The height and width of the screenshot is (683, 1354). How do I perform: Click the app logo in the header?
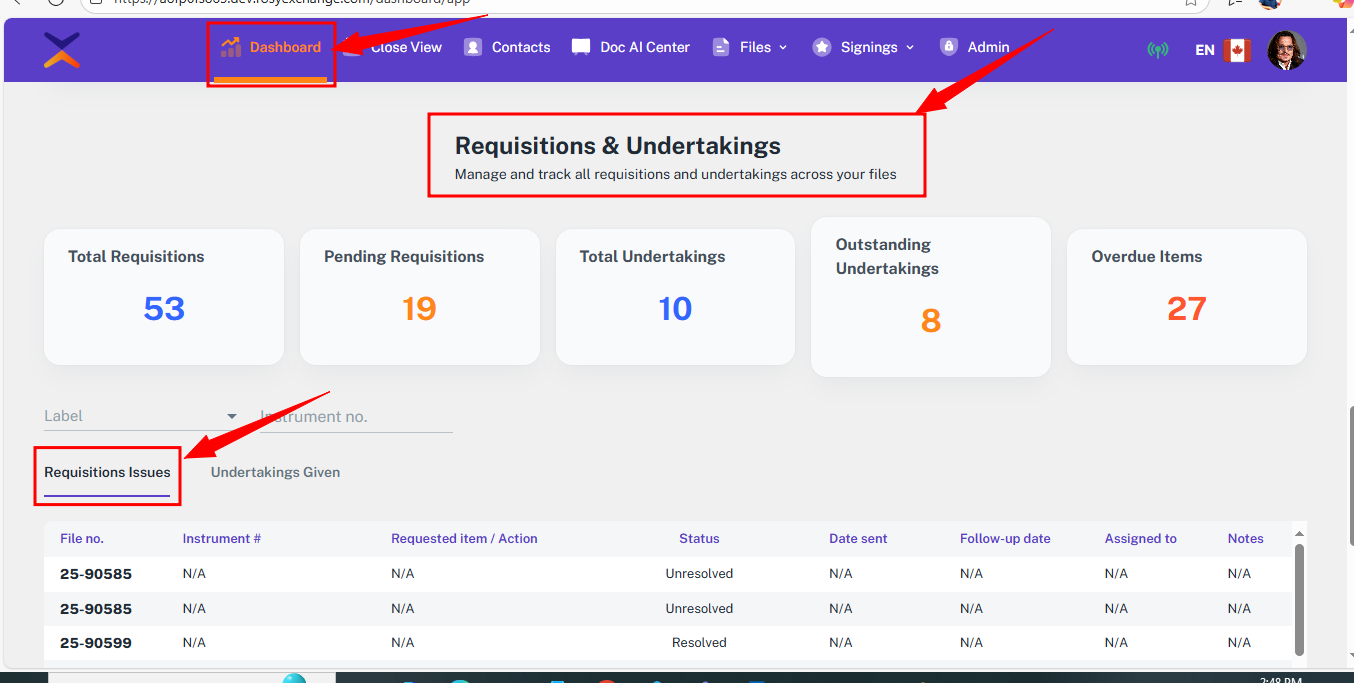tap(61, 49)
